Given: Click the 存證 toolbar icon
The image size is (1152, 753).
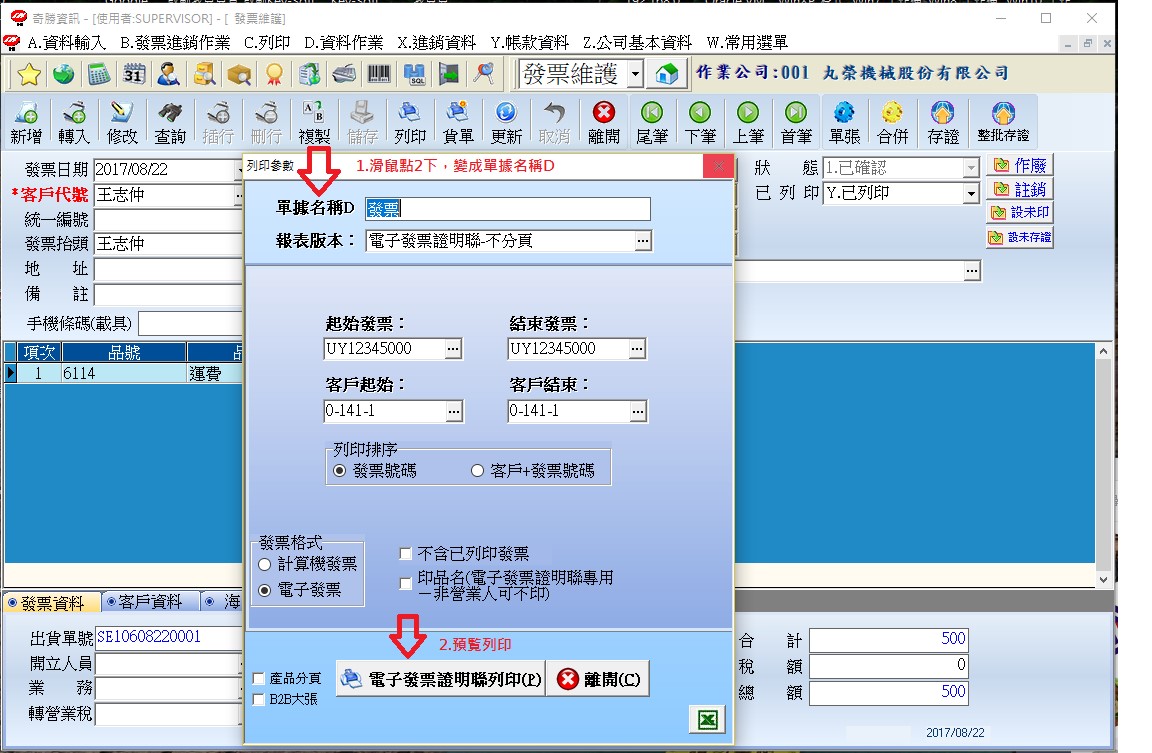Looking at the screenshot, I should point(941,120).
